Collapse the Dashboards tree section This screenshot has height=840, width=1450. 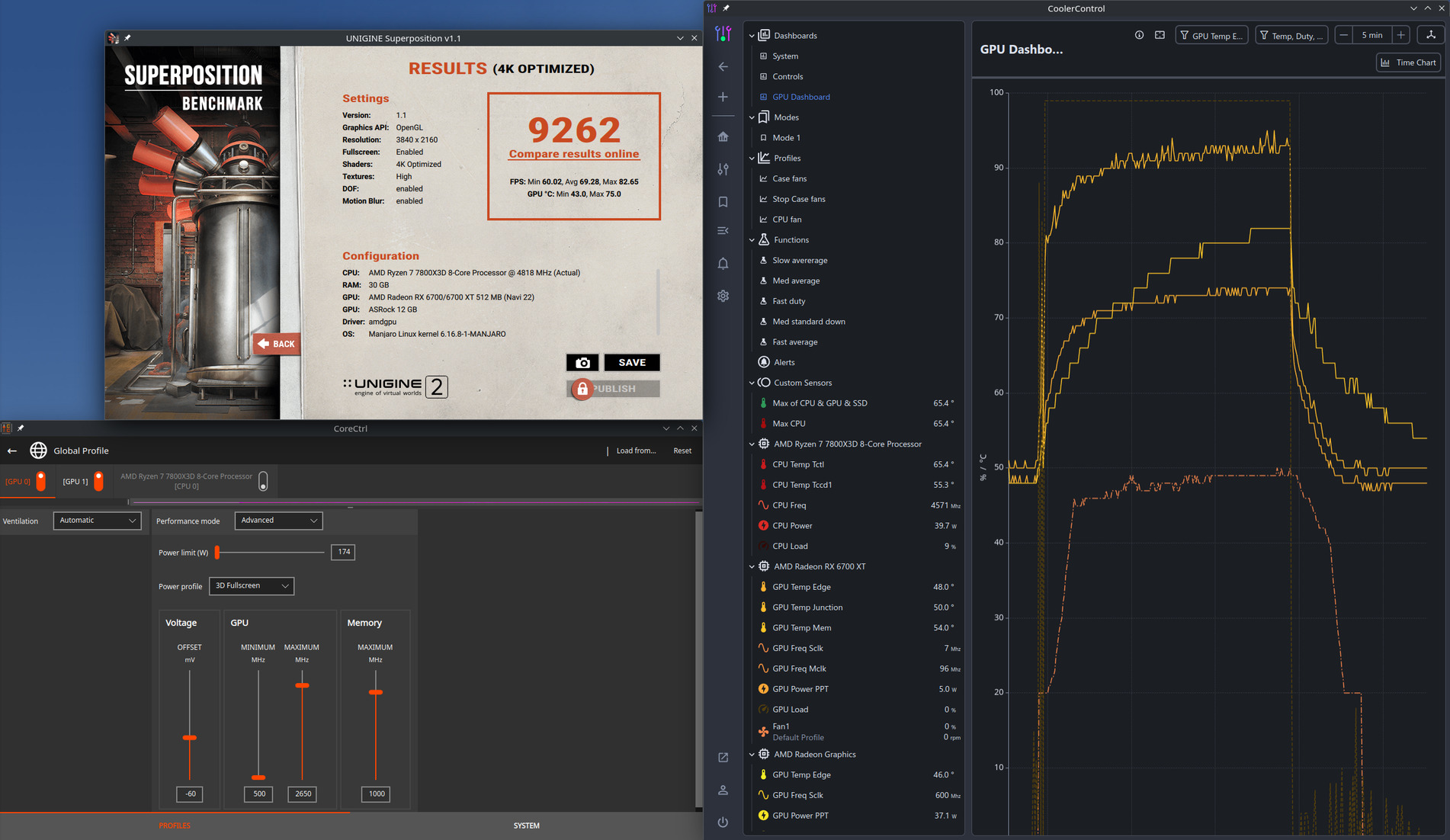[x=752, y=36]
